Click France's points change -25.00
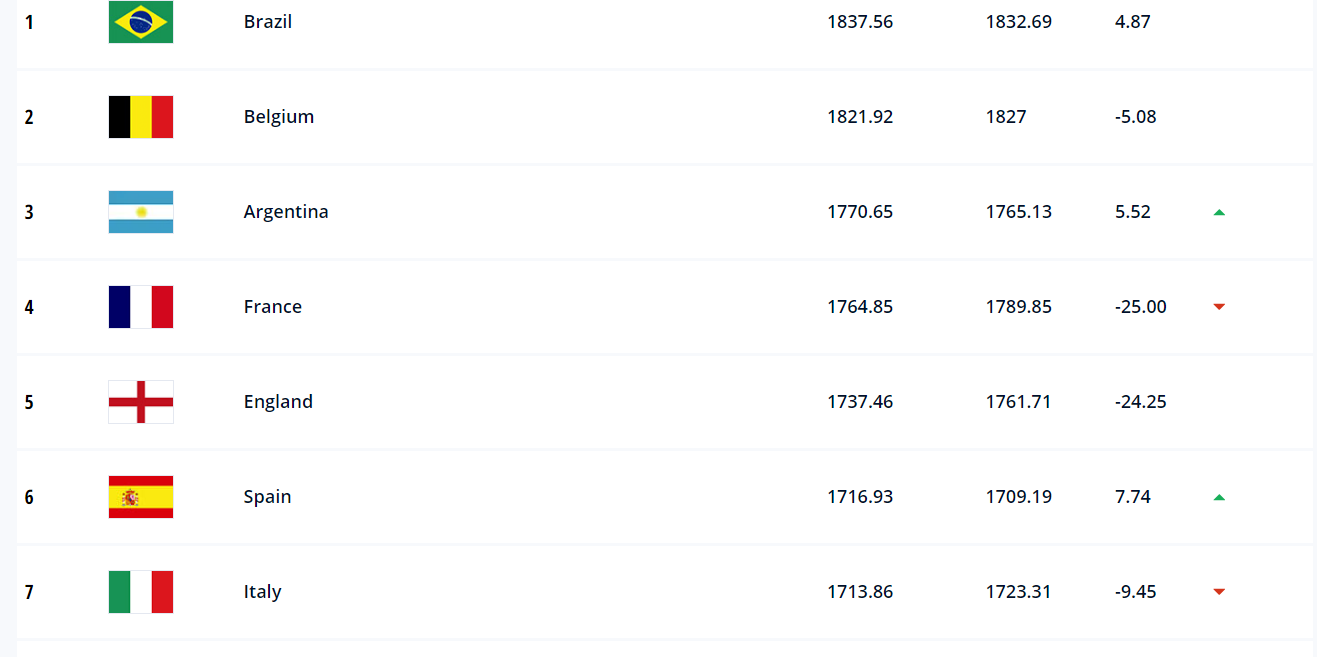The image size is (1317, 657). (1141, 307)
